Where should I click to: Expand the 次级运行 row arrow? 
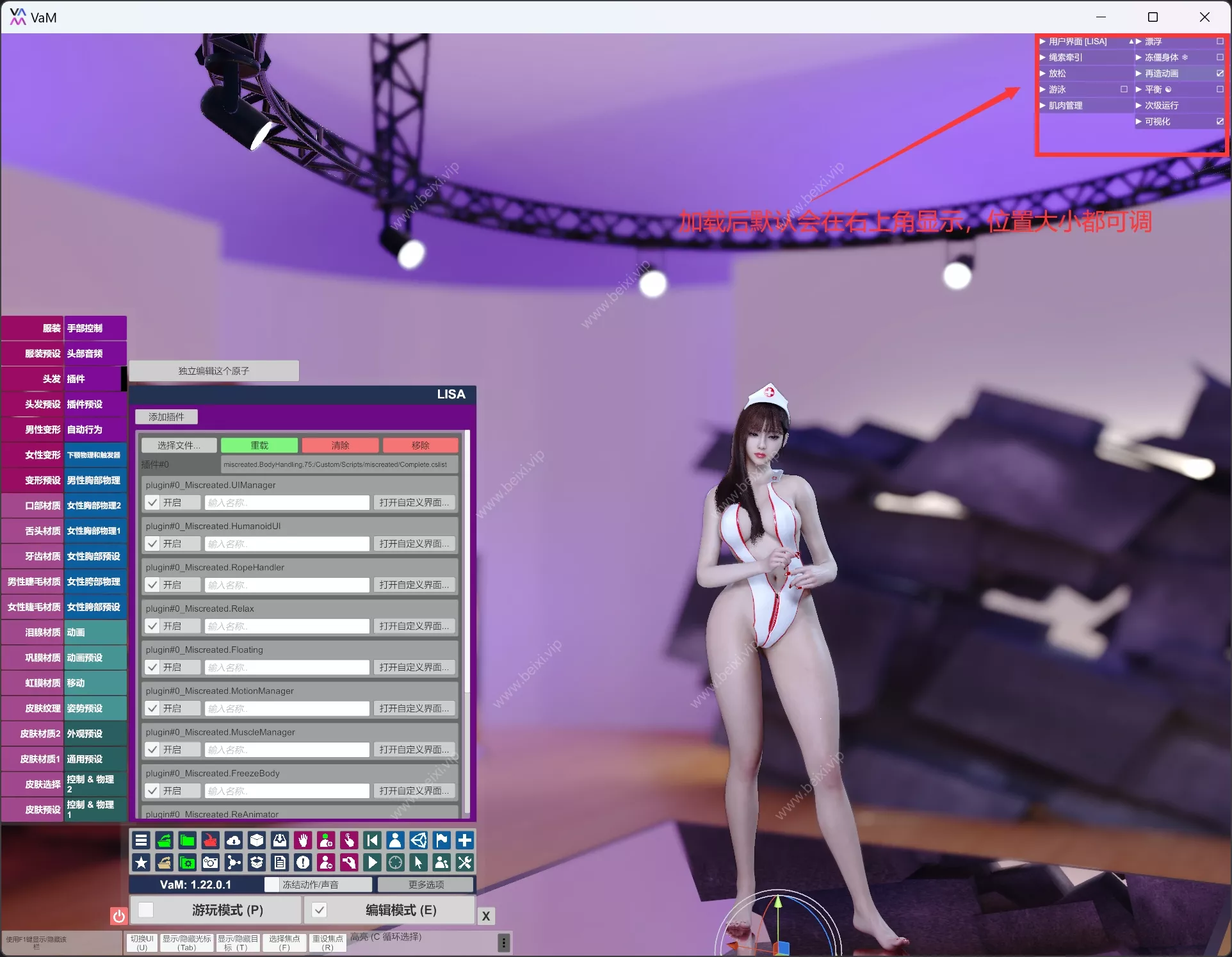[x=1139, y=105]
